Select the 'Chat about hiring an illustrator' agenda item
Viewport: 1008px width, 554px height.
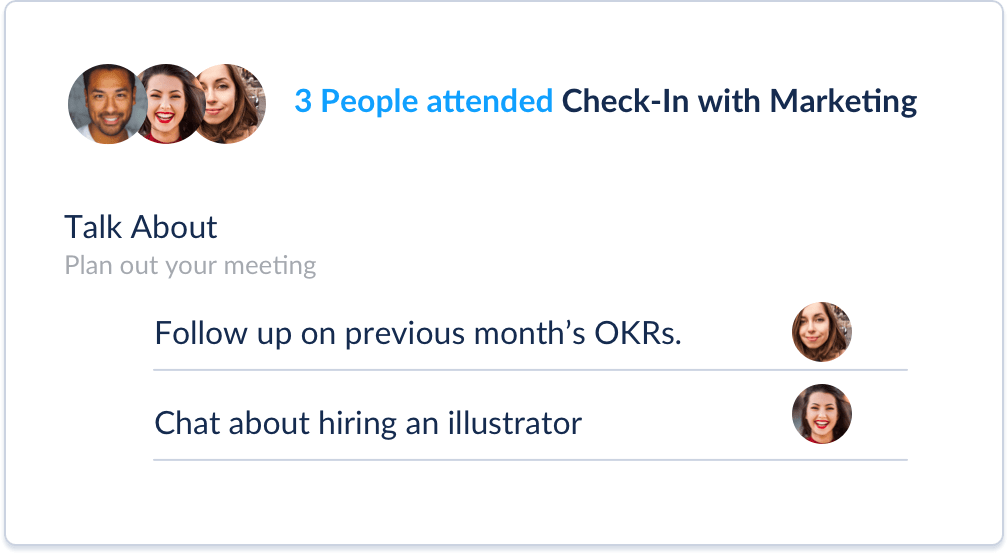pyautogui.click(x=368, y=423)
